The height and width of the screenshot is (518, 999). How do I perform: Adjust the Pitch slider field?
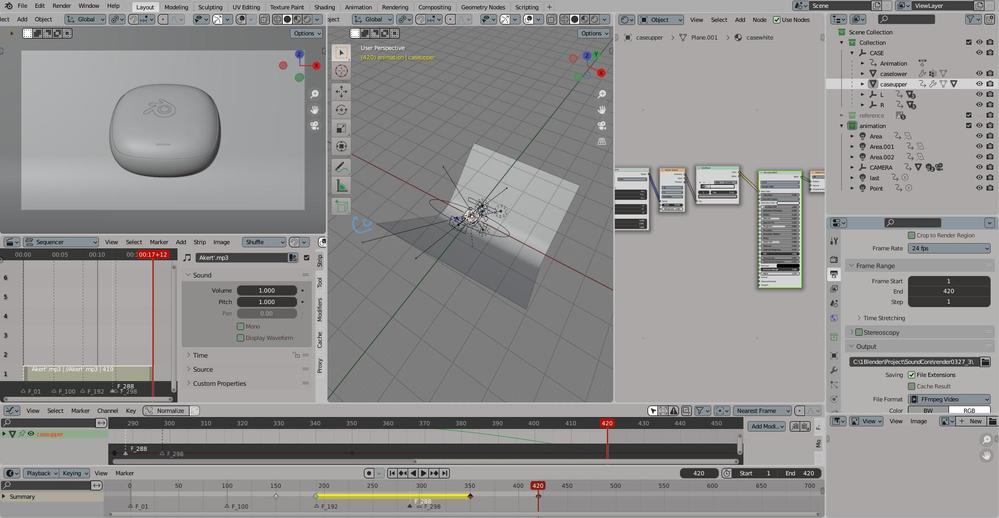tap(267, 302)
